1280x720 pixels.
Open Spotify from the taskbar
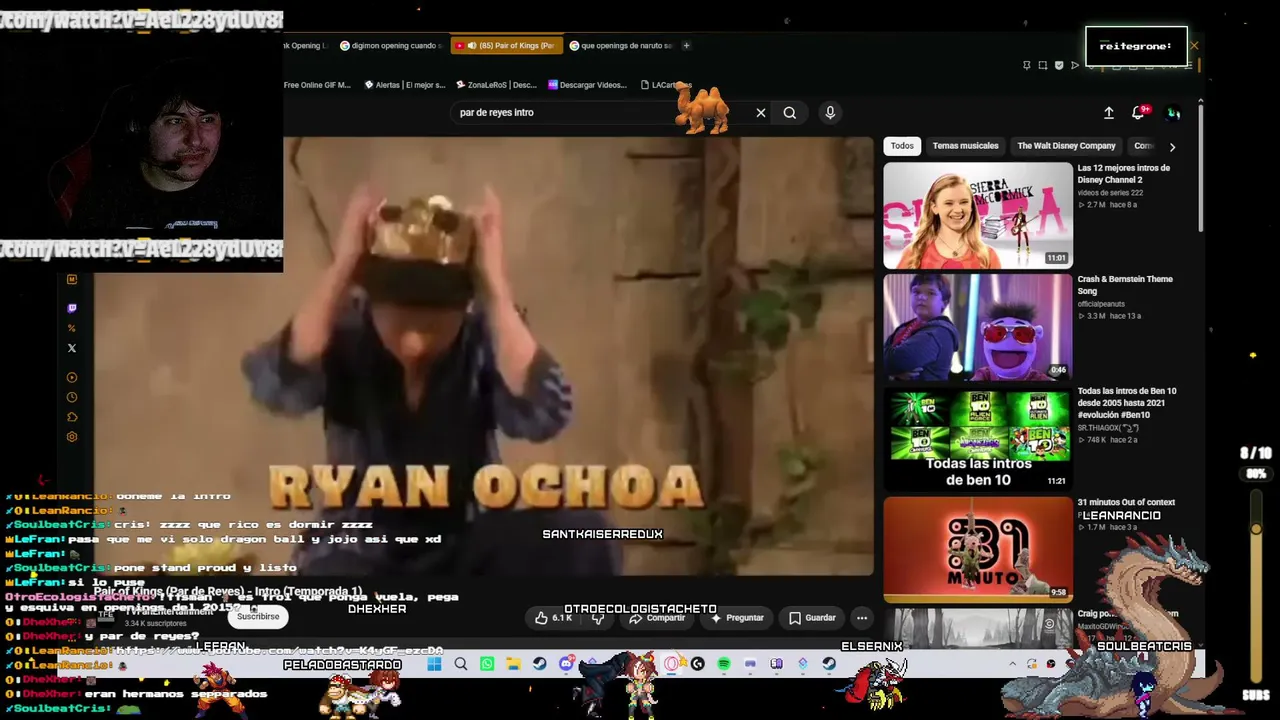click(x=724, y=664)
